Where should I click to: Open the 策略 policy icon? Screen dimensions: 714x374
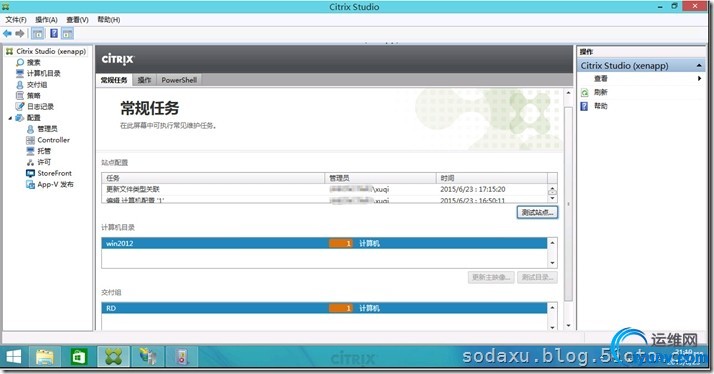point(20,96)
